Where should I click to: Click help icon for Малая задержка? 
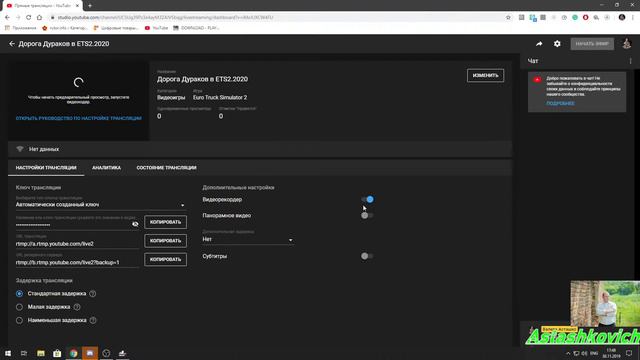tap(77, 307)
